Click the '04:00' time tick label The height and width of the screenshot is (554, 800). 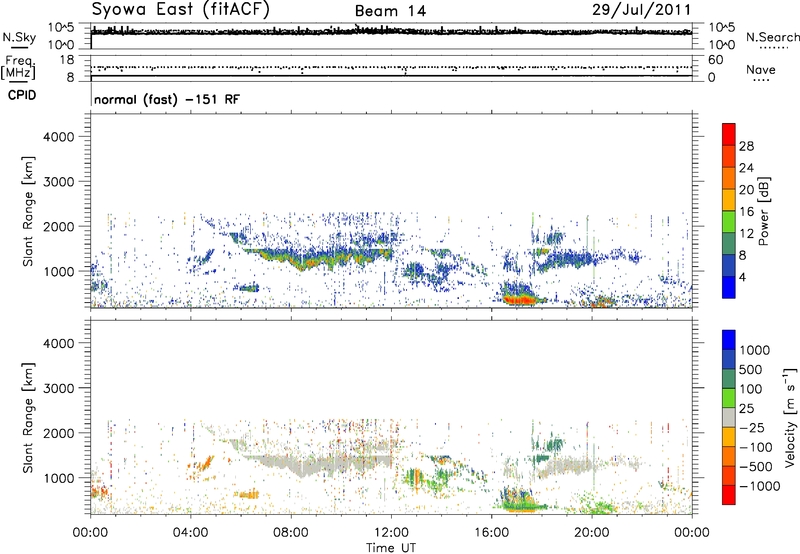point(190,533)
